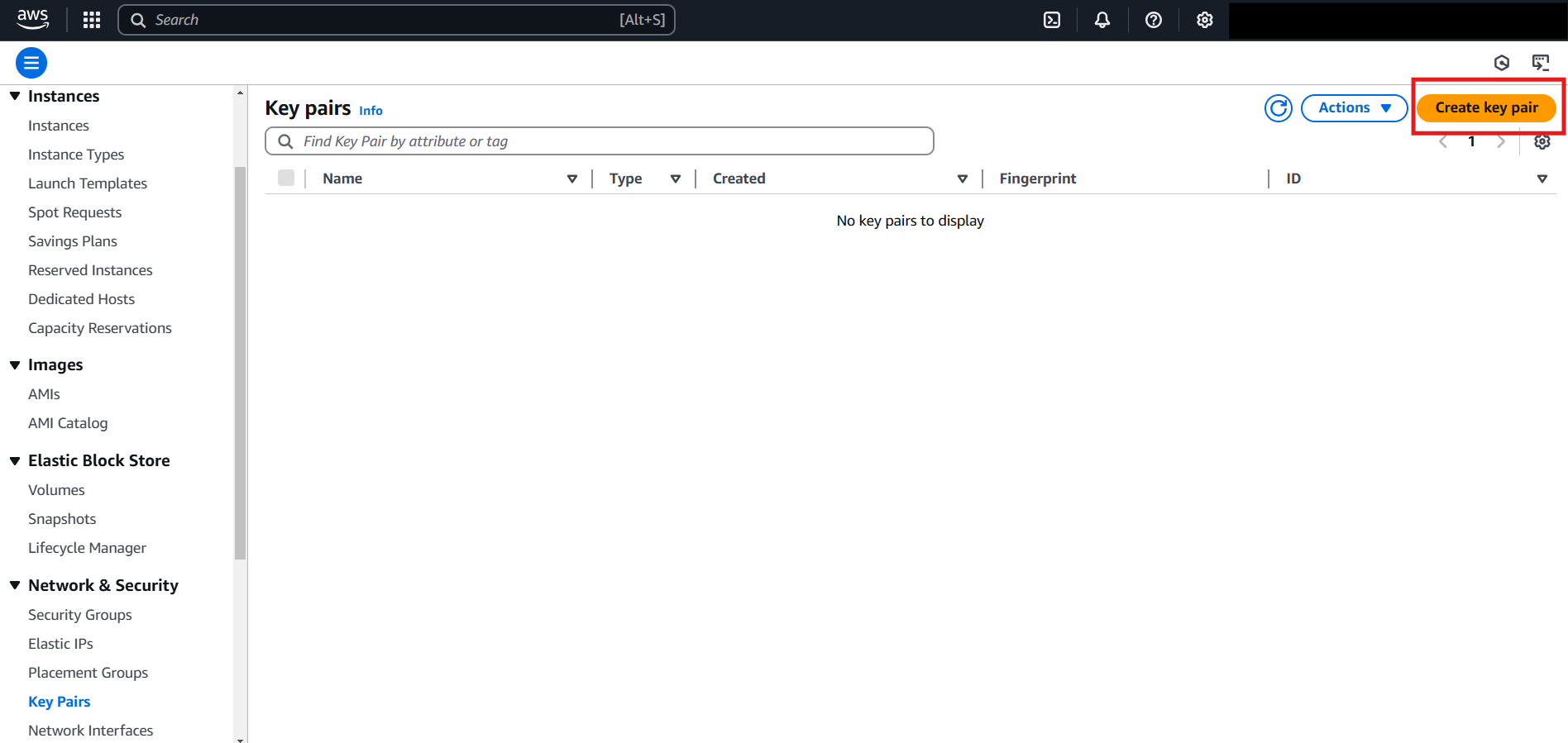Screen dimensions: 1568x743
Task: Go to previous page arrow
Action: point(1443,141)
